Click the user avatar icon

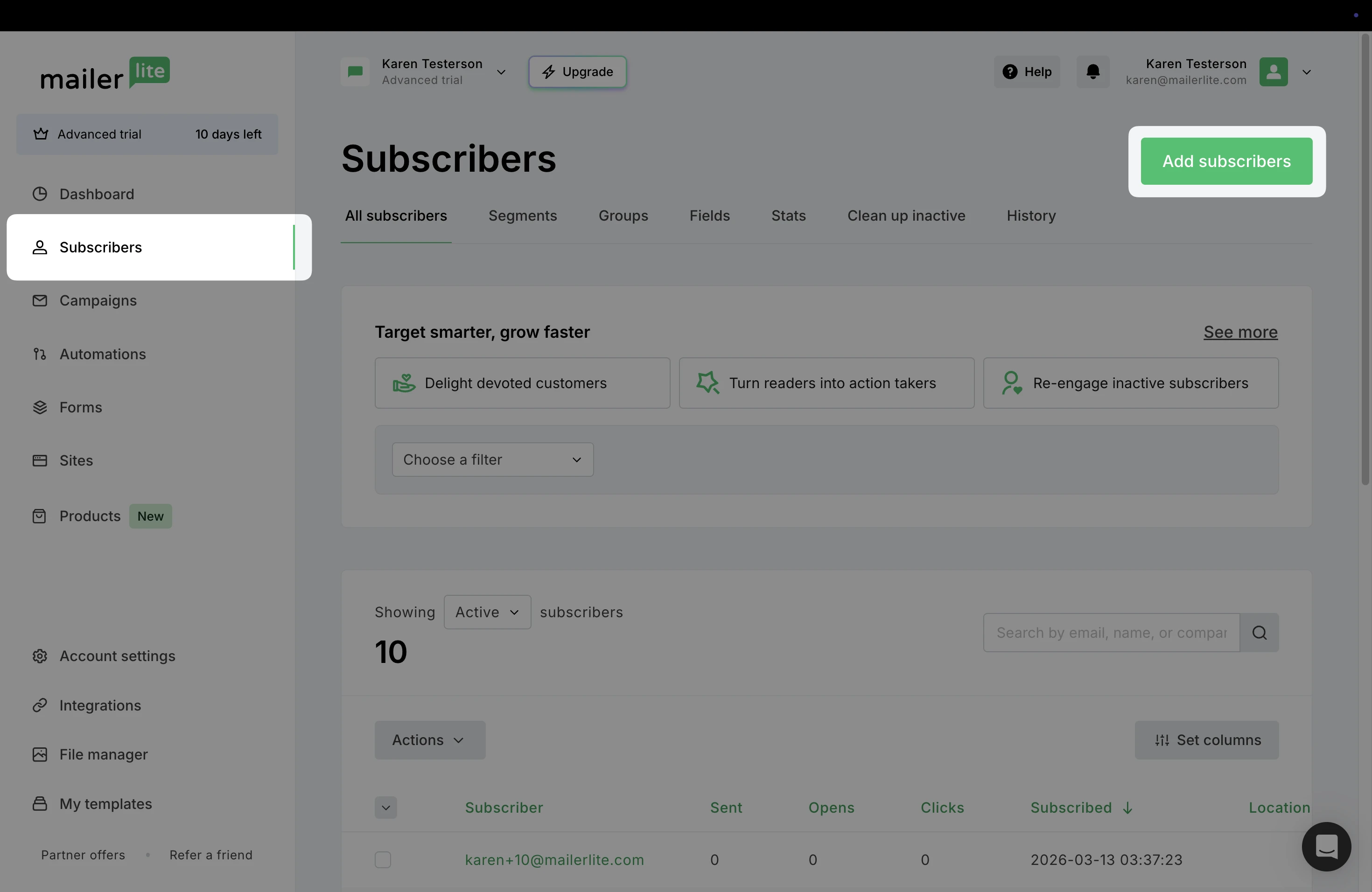point(1273,71)
